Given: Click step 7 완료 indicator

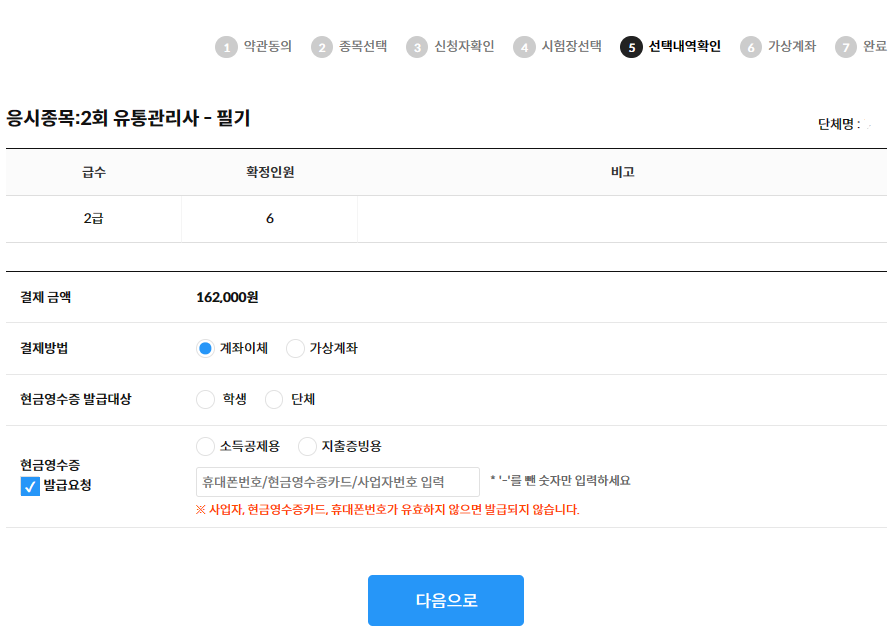Looking at the screenshot, I should pos(861,47).
